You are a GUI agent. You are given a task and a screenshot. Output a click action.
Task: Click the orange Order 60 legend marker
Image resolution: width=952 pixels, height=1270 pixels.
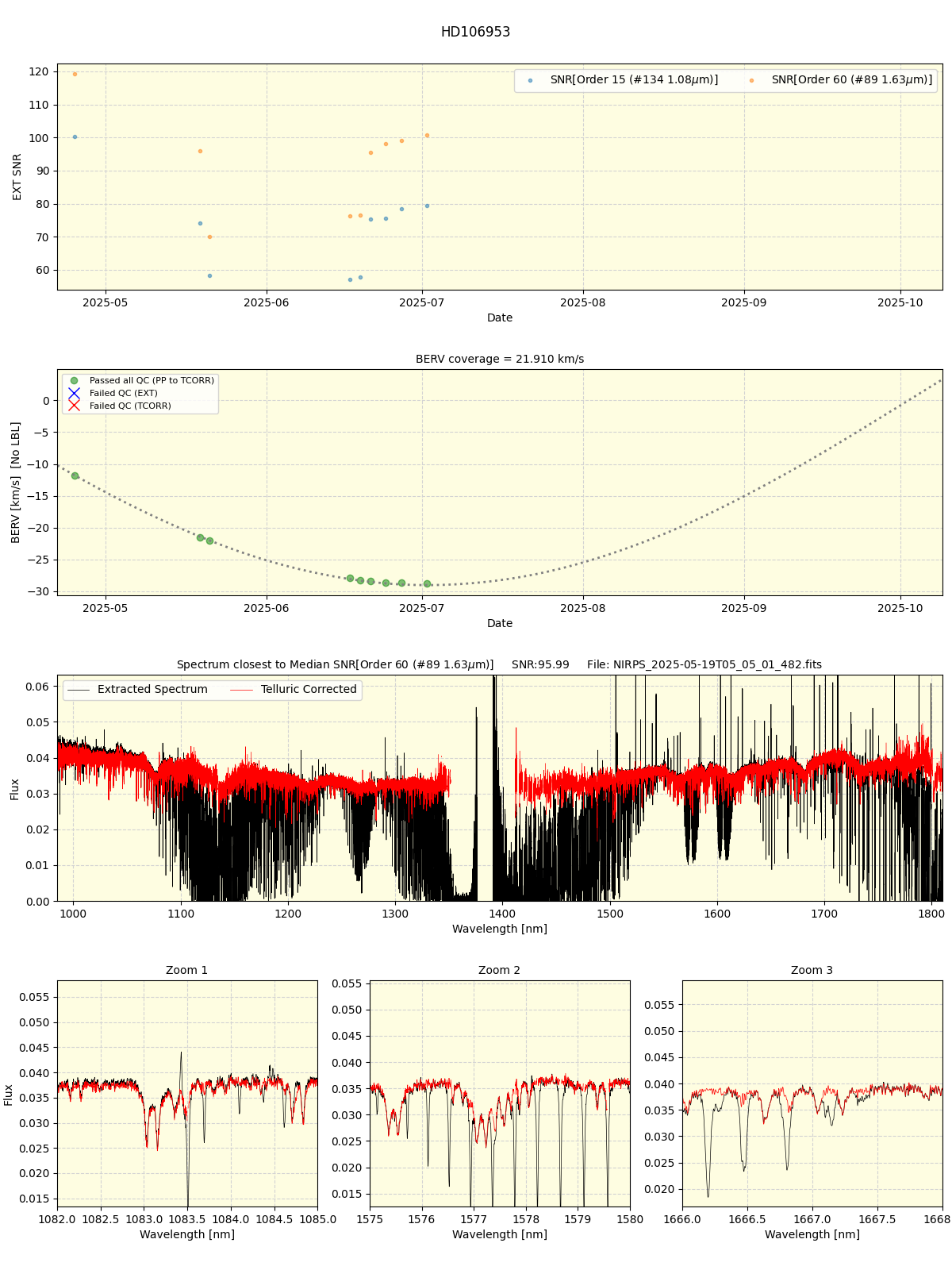pos(751,80)
